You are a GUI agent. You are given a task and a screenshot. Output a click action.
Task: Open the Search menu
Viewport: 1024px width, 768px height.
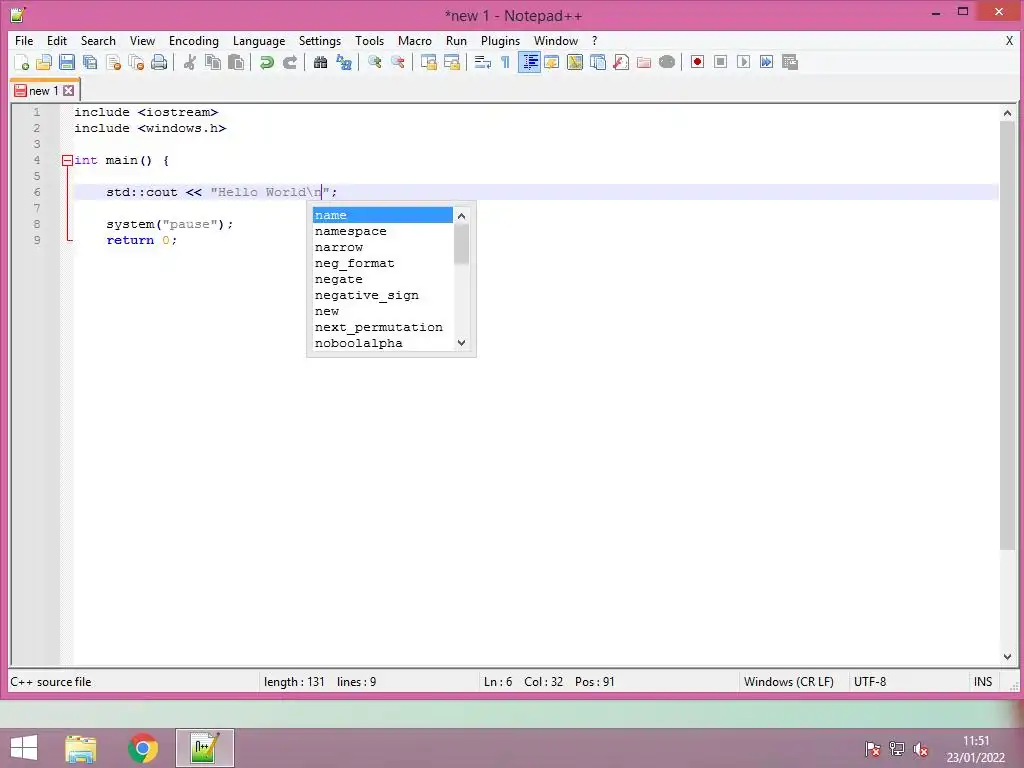click(x=98, y=40)
